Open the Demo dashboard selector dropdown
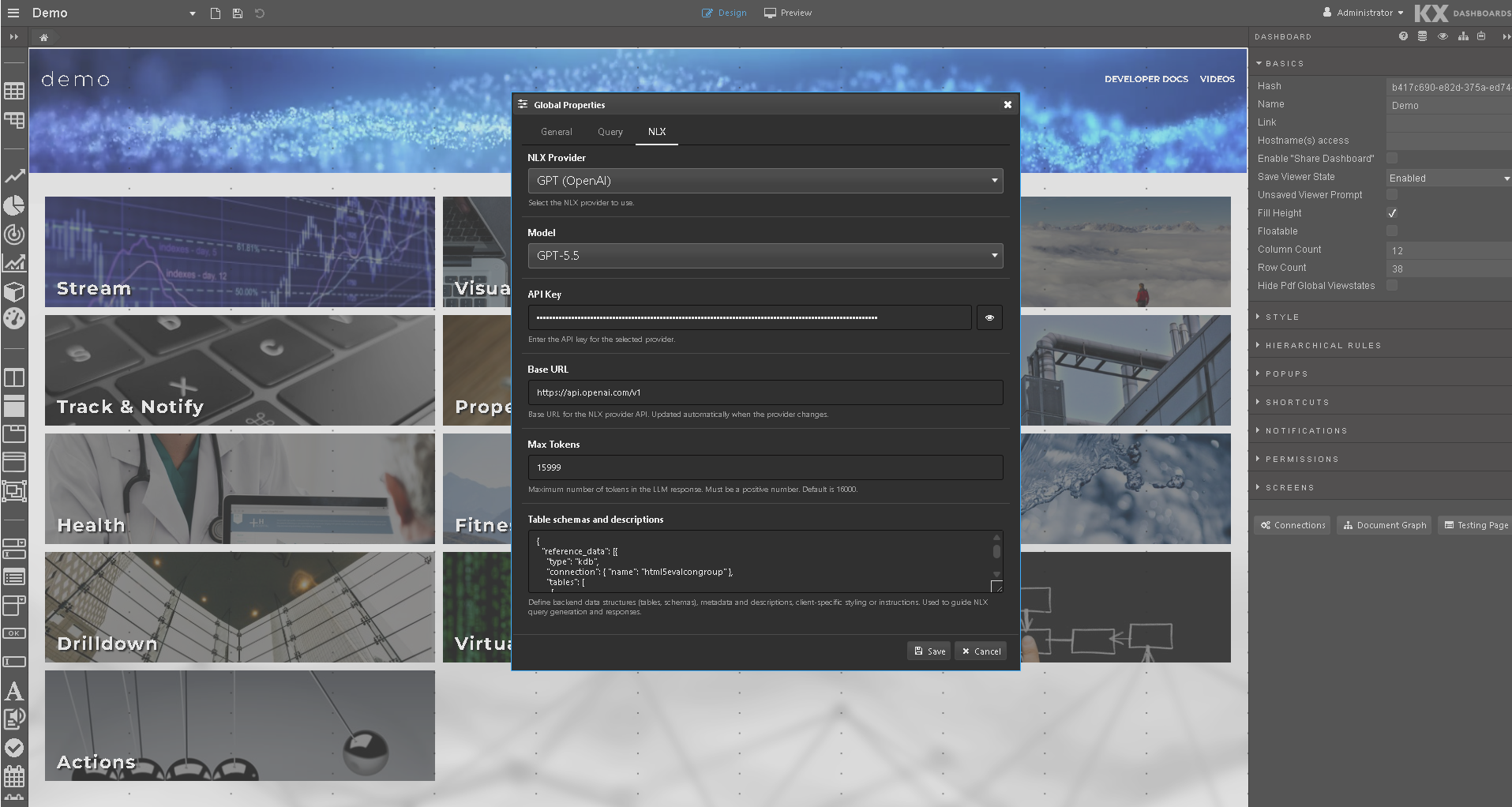This screenshot has height=807, width=1512. point(192,13)
